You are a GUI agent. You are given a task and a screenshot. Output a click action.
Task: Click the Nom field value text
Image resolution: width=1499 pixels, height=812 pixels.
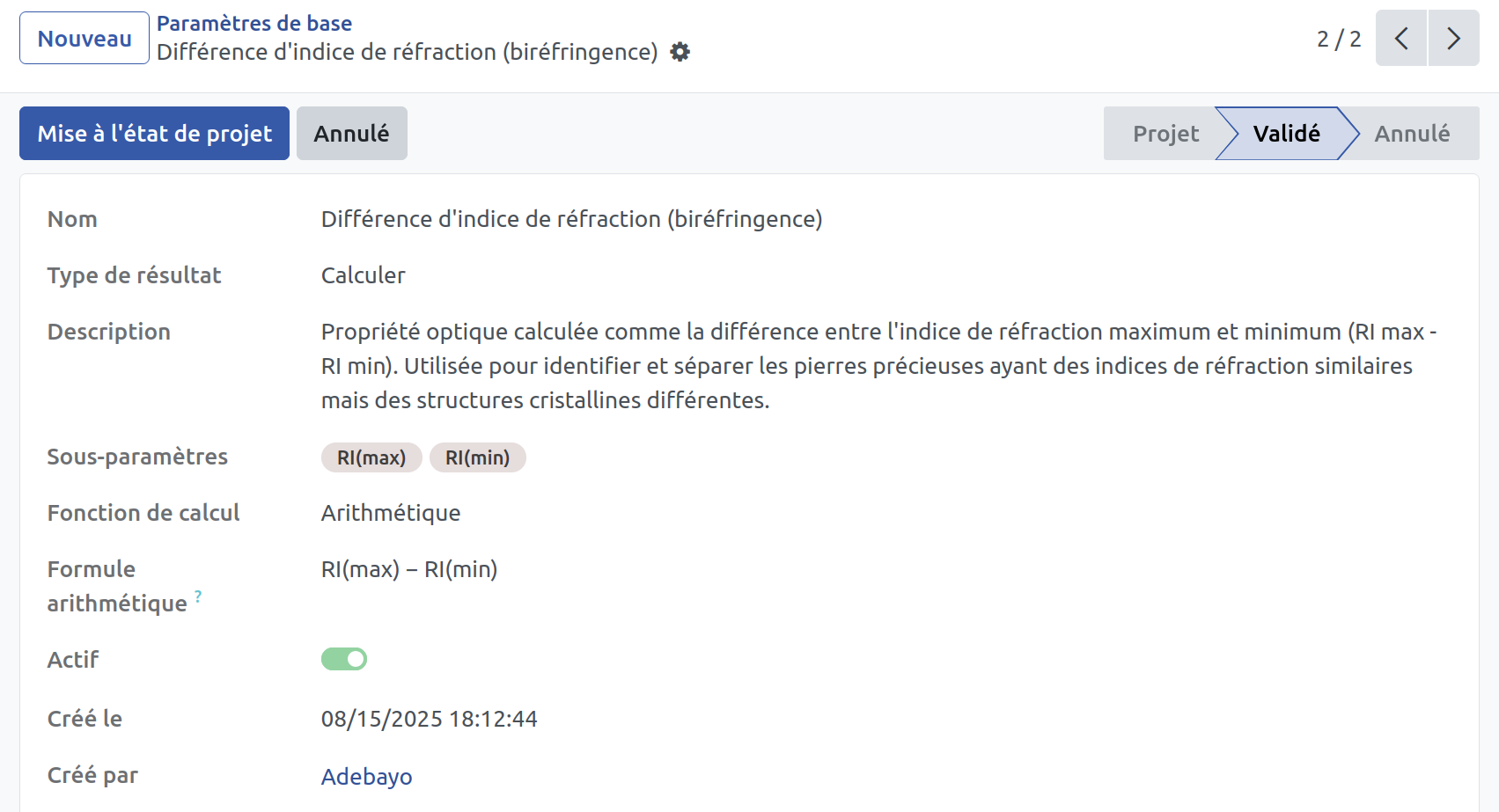(x=571, y=219)
